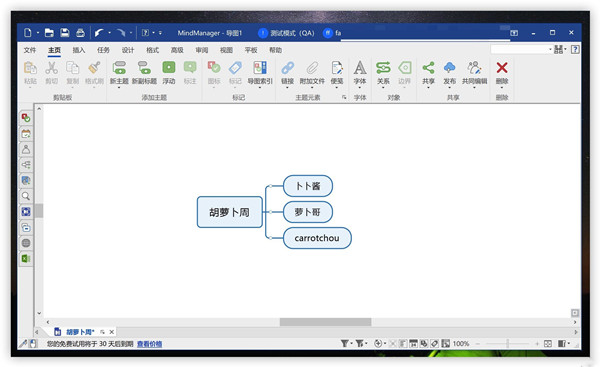This screenshot has width=600, height=367.
Task: Open 导图索引 (Map Index)
Action: [260, 68]
